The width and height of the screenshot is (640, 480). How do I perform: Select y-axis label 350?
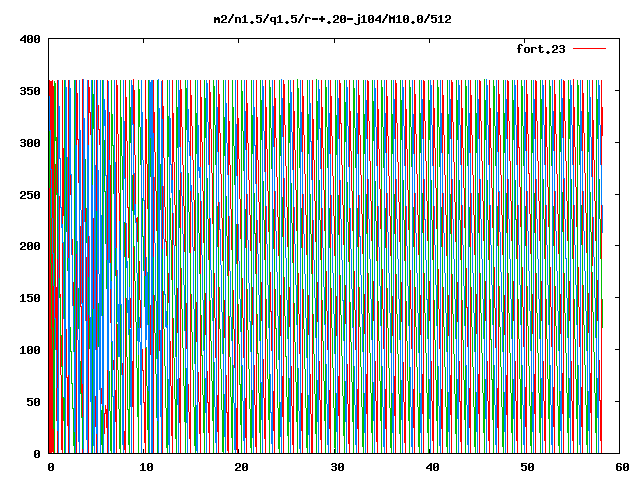tap(30, 91)
